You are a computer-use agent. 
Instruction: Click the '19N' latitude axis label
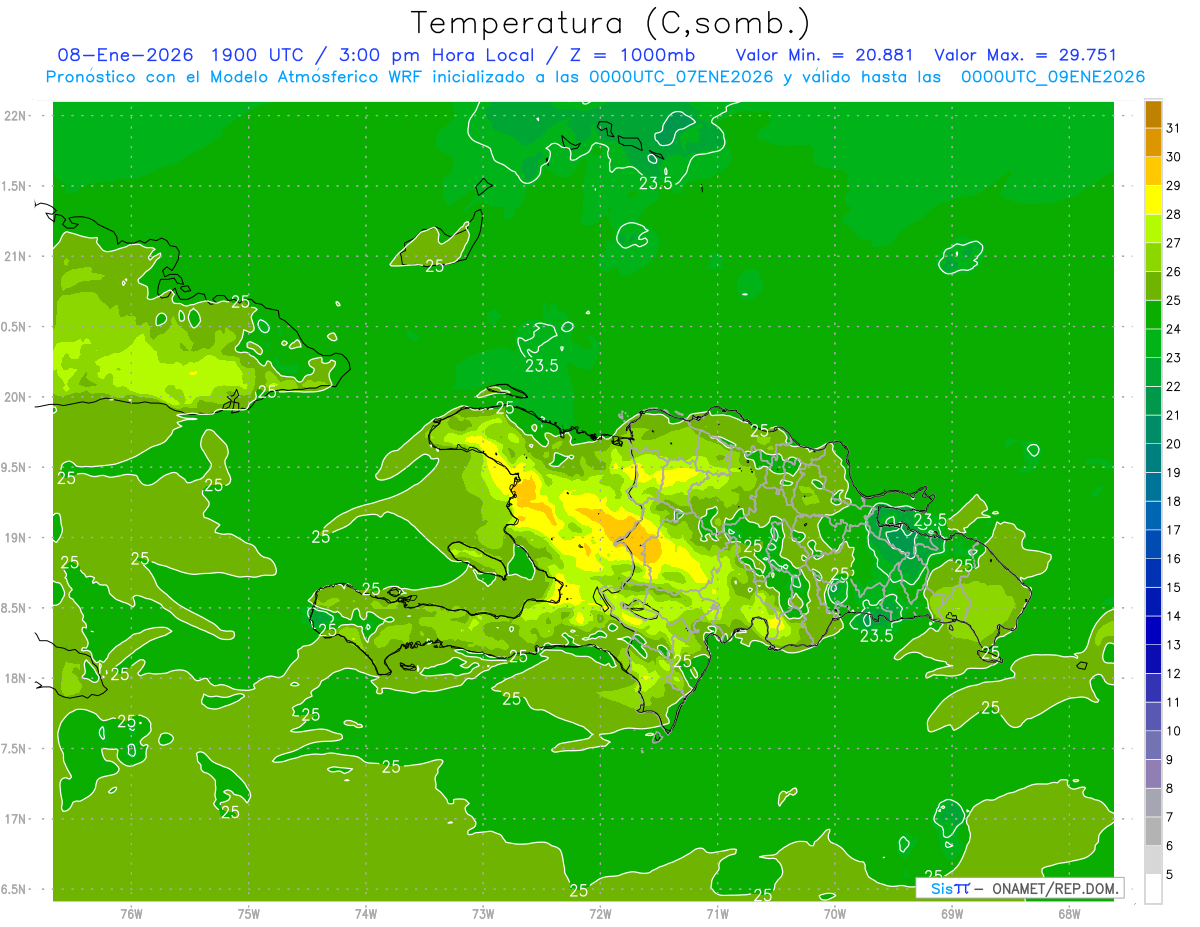pos(16,538)
